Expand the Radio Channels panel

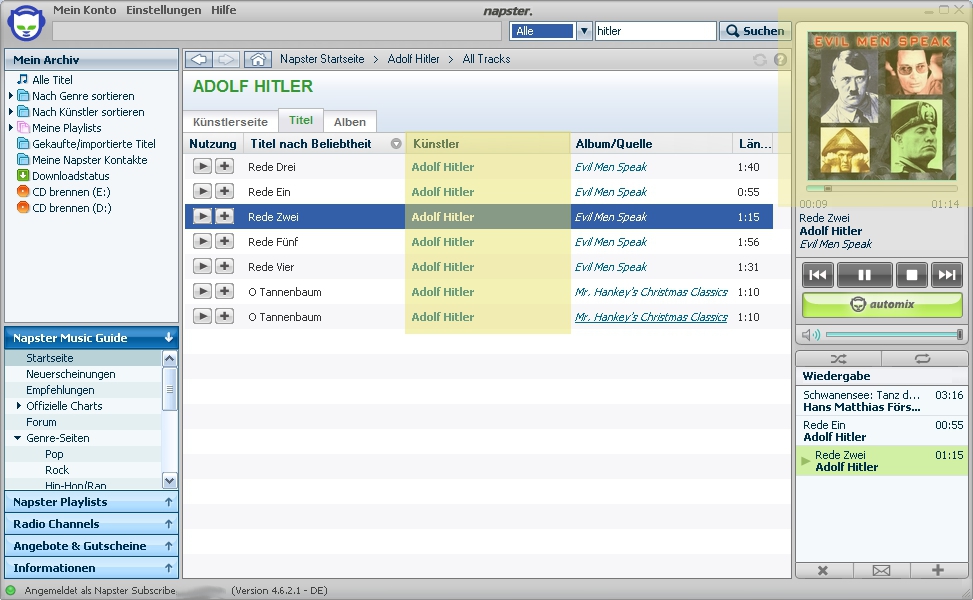click(x=169, y=524)
